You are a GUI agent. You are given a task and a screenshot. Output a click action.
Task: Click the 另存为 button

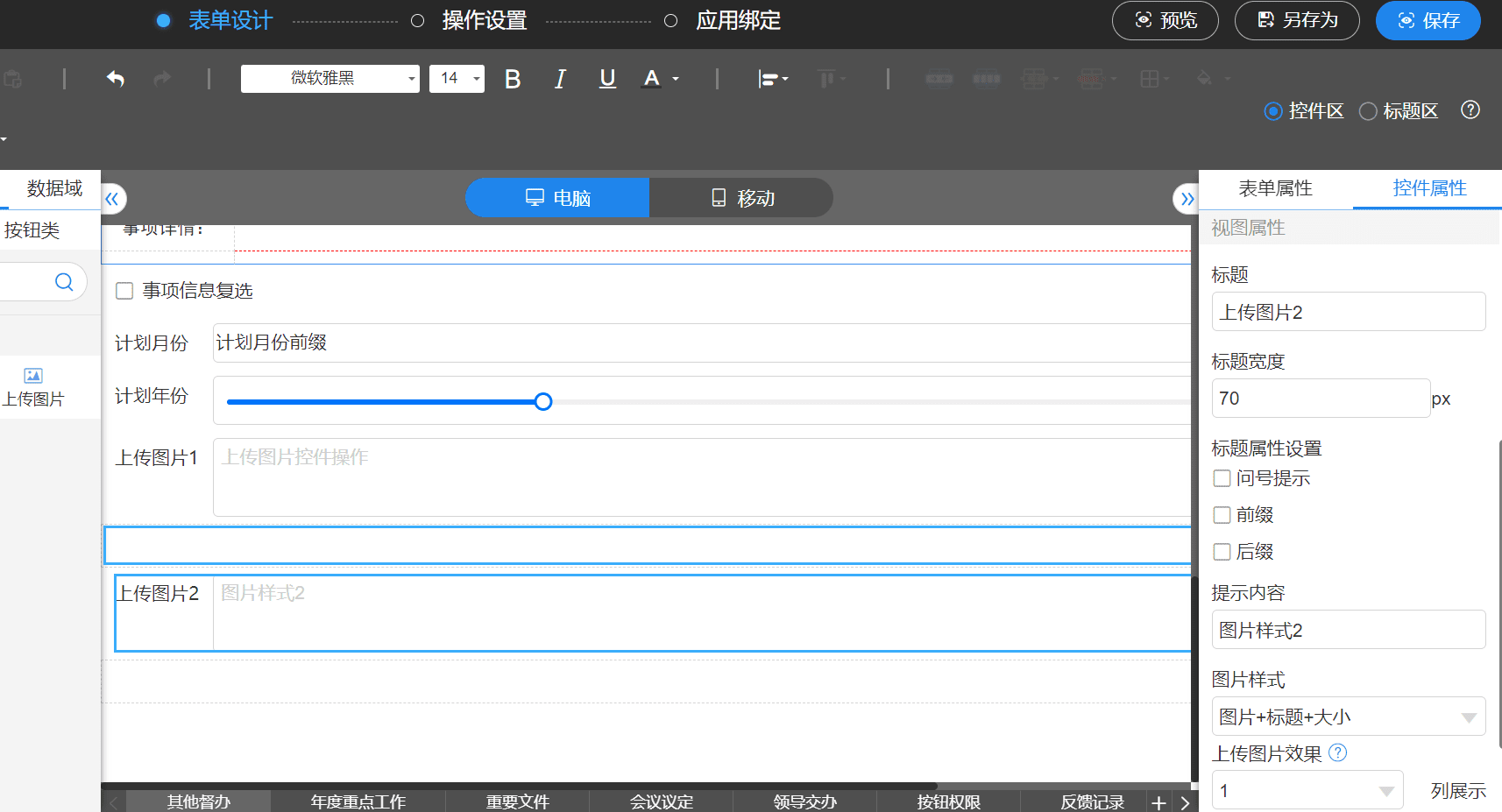coord(1297,20)
